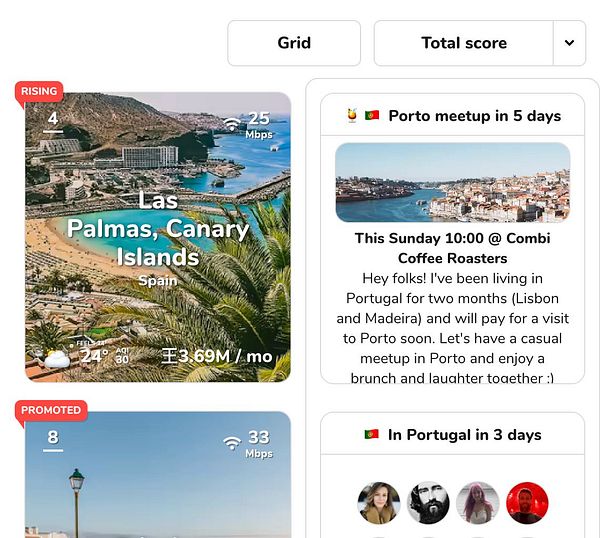Click the Wi-Fi icon on Las Palmas card
600x538 pixels.
tap(232, 124)
